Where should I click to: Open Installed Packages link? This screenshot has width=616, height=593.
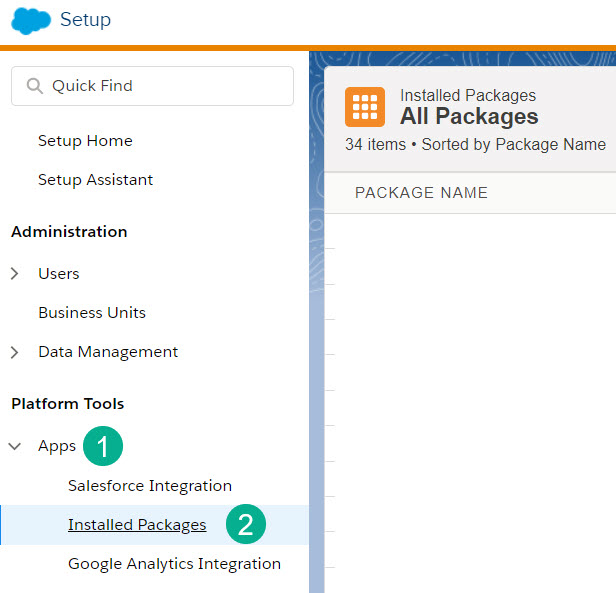click(137, 525)
